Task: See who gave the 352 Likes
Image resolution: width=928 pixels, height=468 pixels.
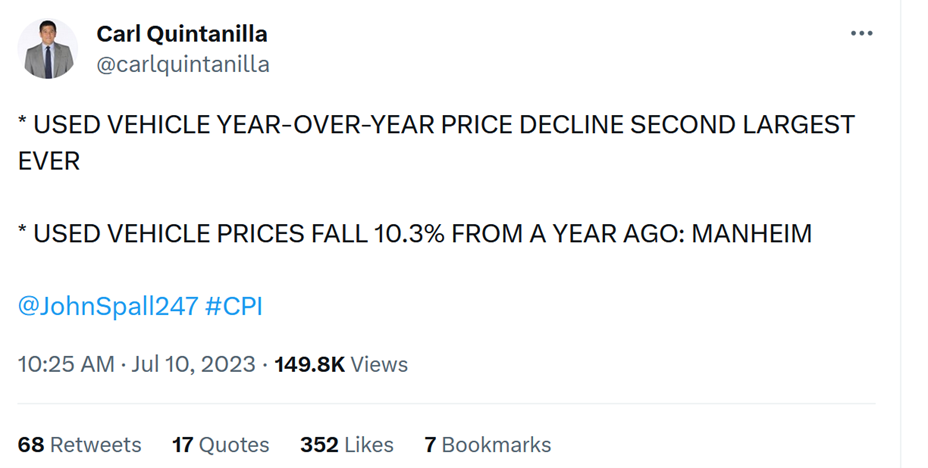Action: (347, 444)
